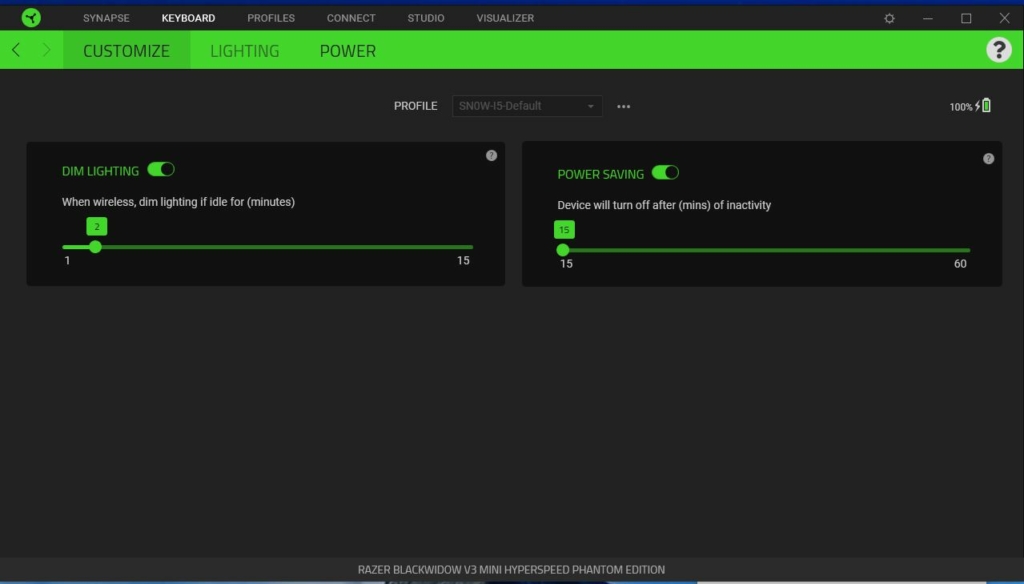Disable the Dim Lighting toggle
This screenshot has width=1024, height=584.
pos(161,170)
